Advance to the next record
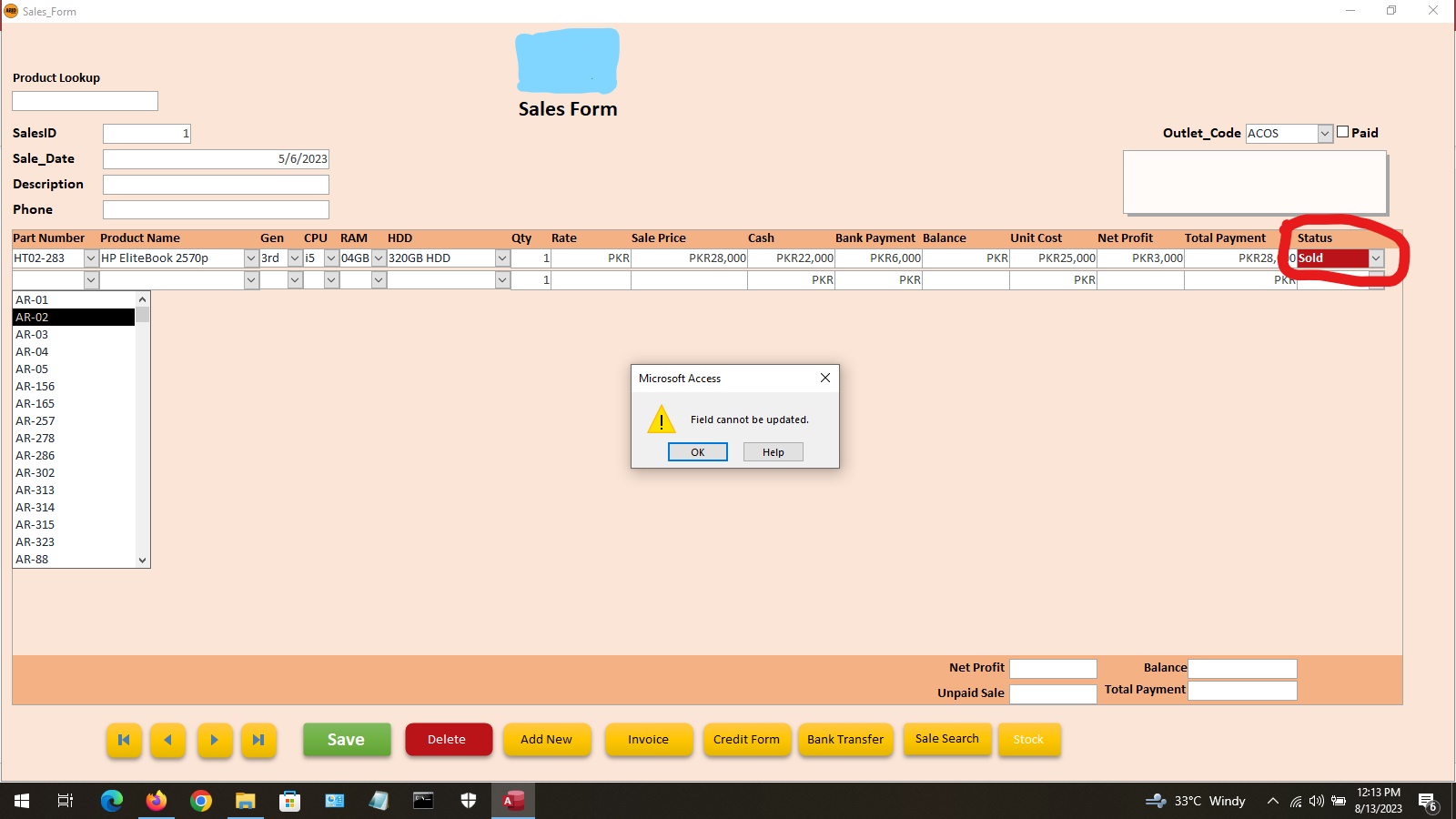Viewport: 1456px width, 819px height. tap(215, 740)
